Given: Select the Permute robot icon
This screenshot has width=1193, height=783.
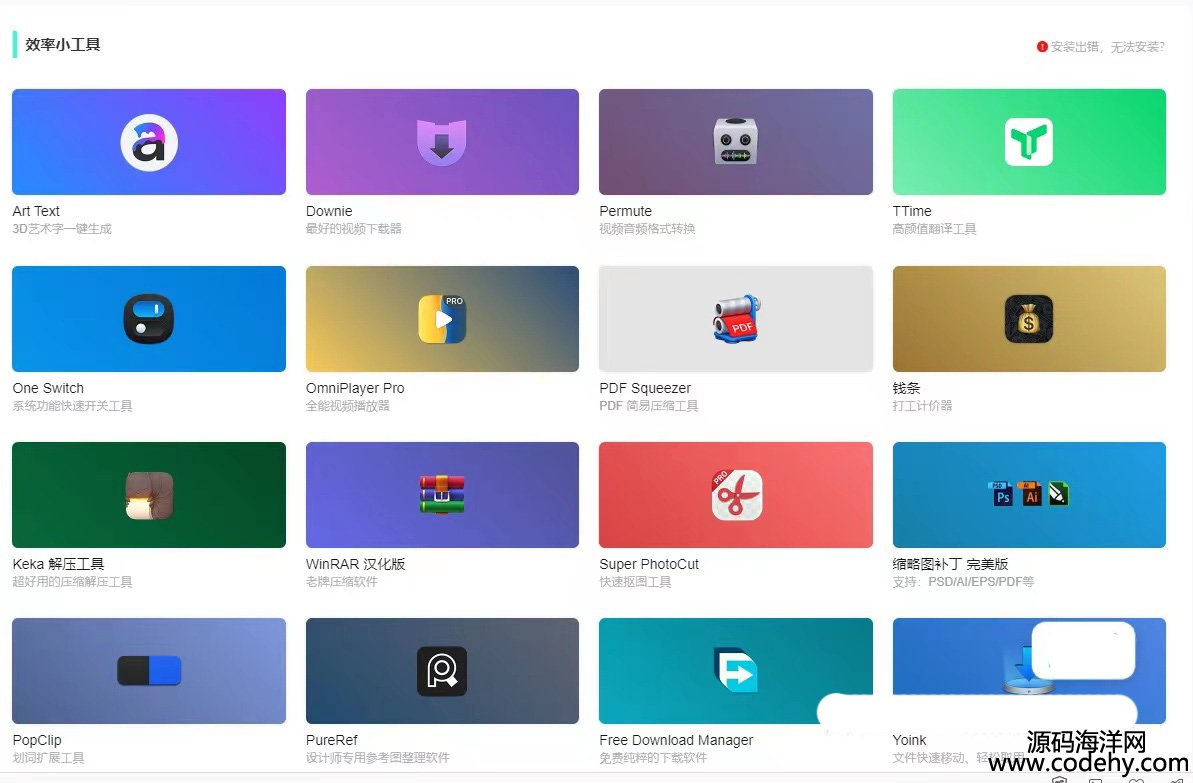Looking at the screenshot, I should click(x=735, y=142).
